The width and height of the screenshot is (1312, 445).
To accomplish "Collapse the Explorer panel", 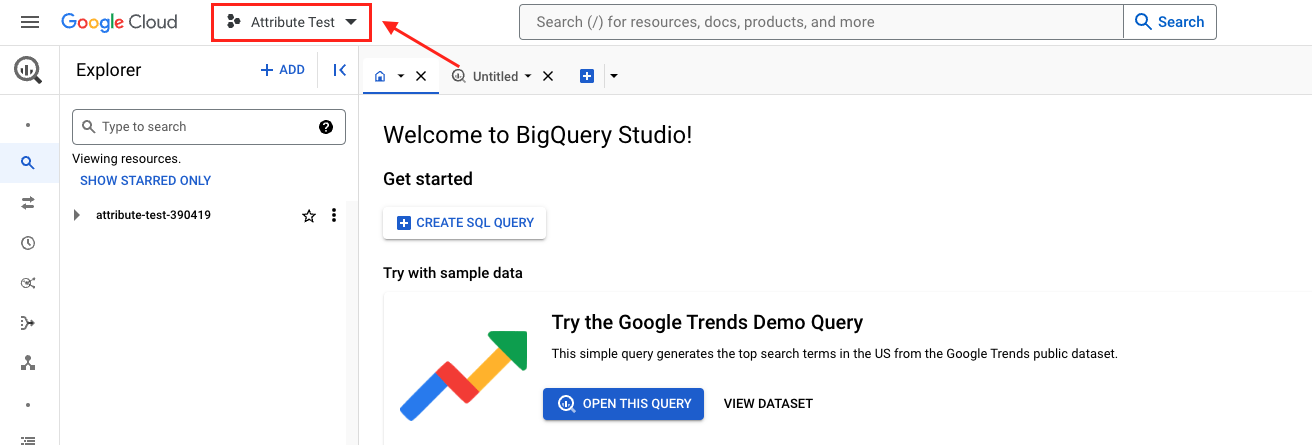I will 339,70.
